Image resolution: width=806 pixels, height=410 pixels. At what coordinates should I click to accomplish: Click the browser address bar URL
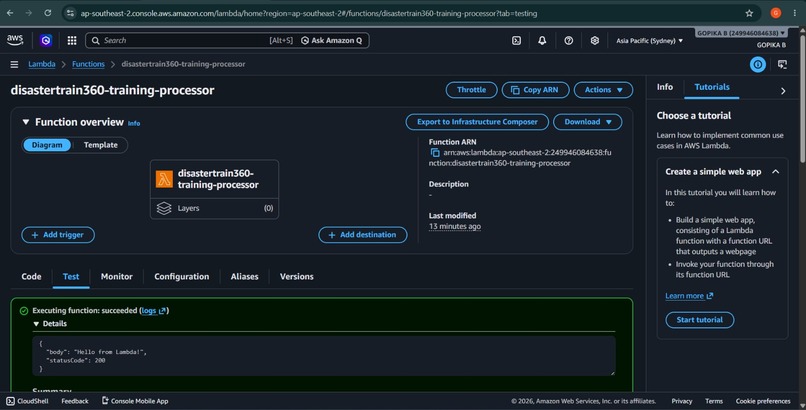308,13
